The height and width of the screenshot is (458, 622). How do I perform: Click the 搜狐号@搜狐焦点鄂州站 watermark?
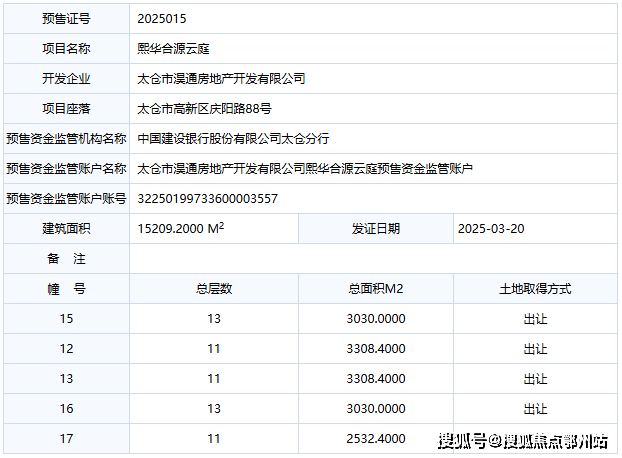(x=523, y=441)
